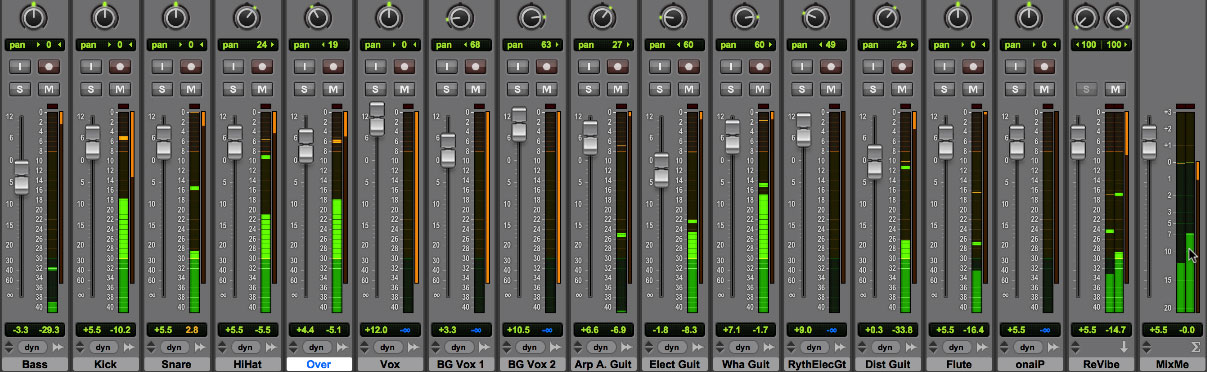Open the dyn selector on Over

(x=318, y=346)
